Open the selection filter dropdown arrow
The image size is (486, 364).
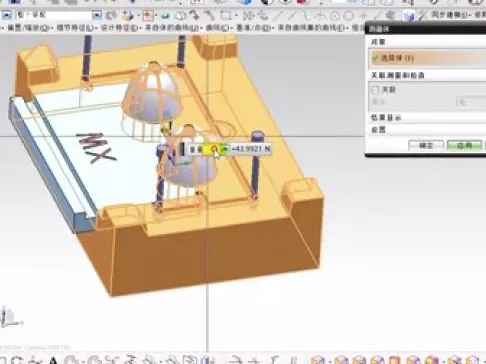[97, 15]
